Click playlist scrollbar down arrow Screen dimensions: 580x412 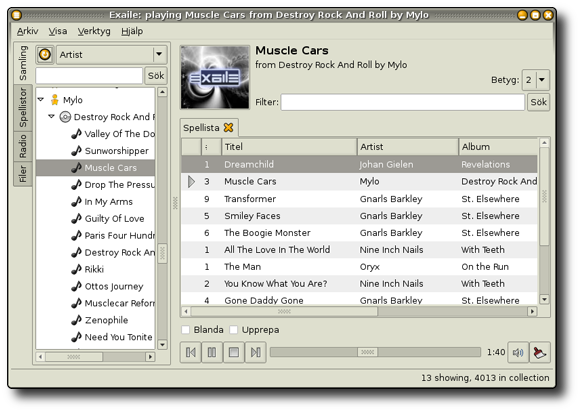click(544, 299)
